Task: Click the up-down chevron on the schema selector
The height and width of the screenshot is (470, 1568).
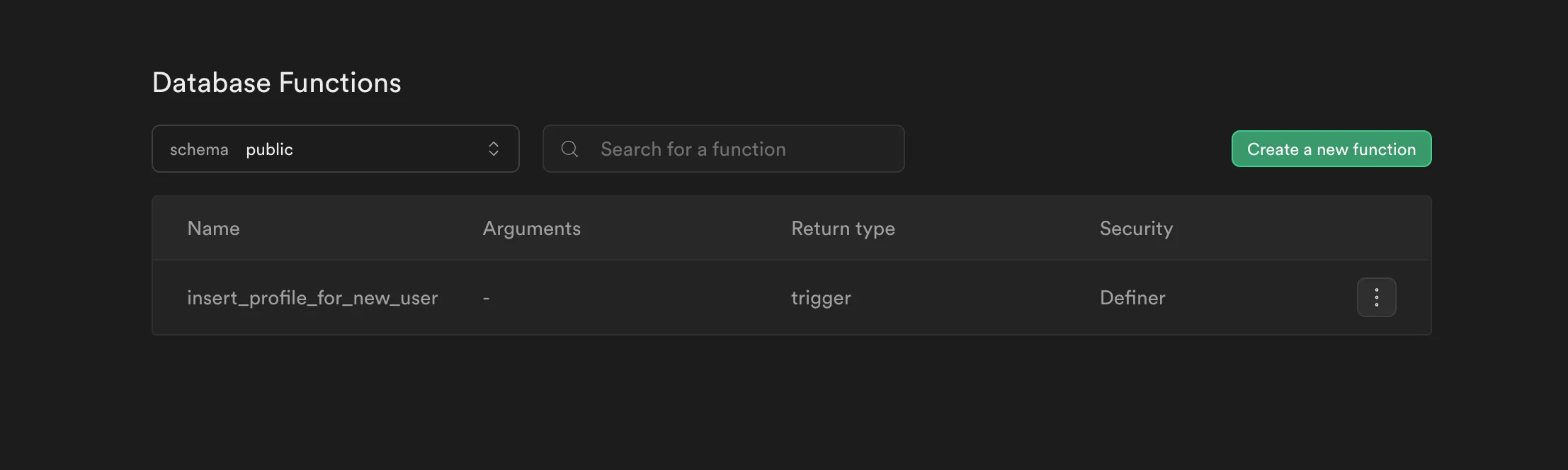Action: (x=494, y=149)
